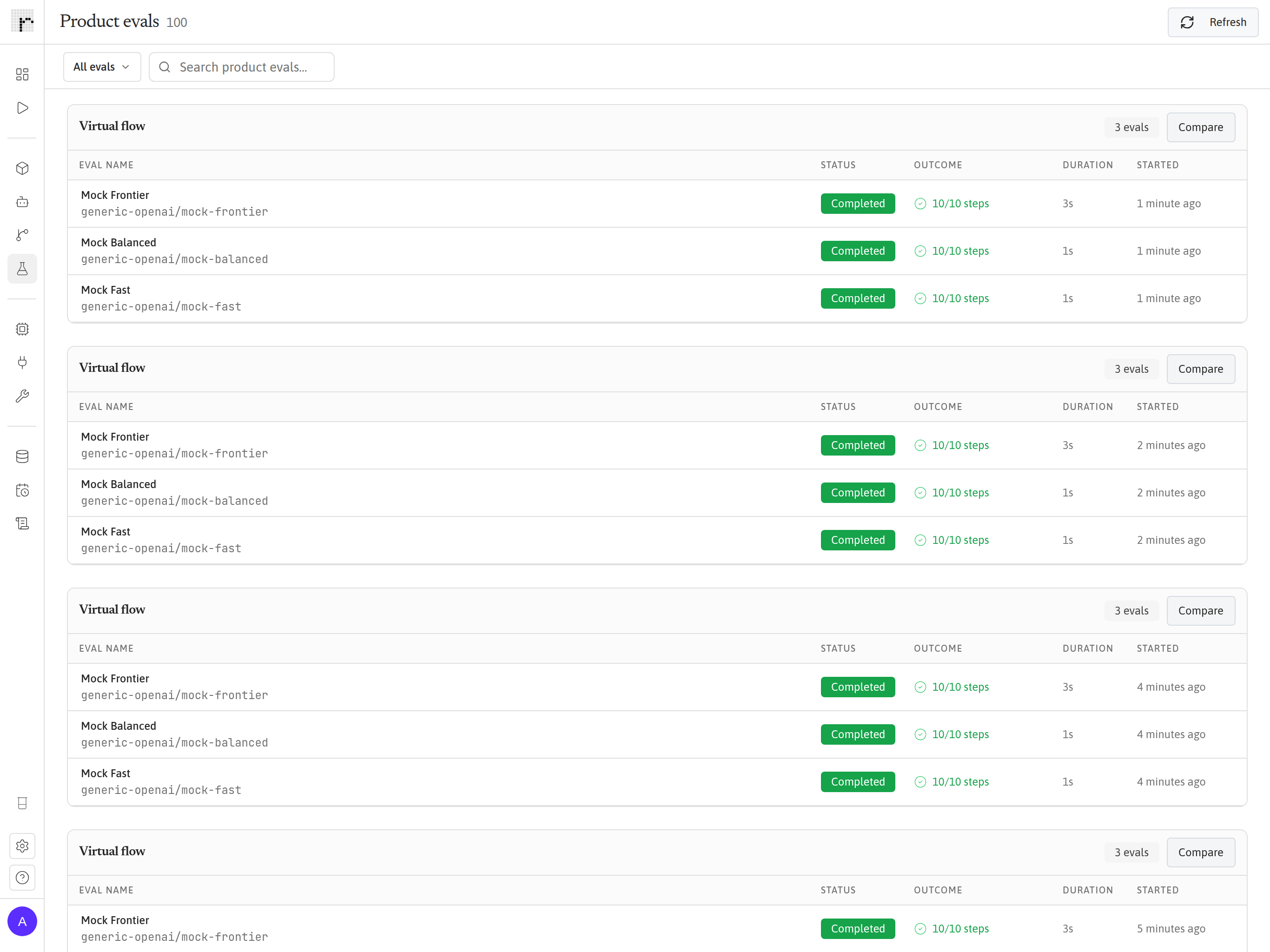Click Completed badge of 2 minutes ago Mock Fast
1270x952 pixels.
(x=858, y=540)
